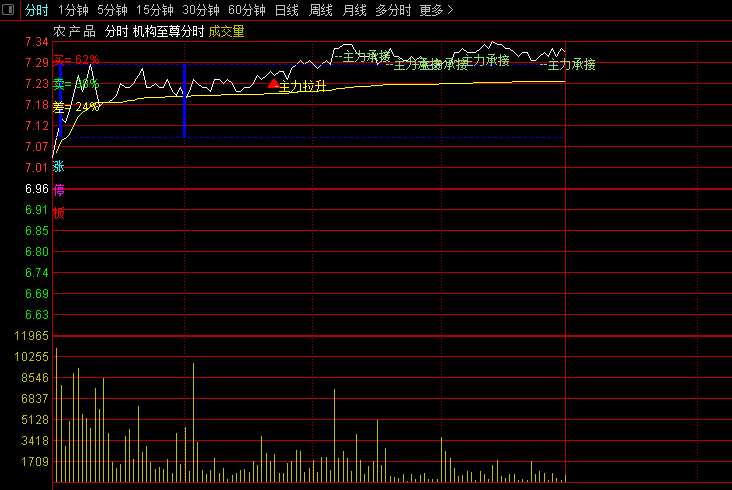The height and width of the screenshot is (490, 732).
Task: Click the 6.63 price axis label
Action: click(37, 315)
